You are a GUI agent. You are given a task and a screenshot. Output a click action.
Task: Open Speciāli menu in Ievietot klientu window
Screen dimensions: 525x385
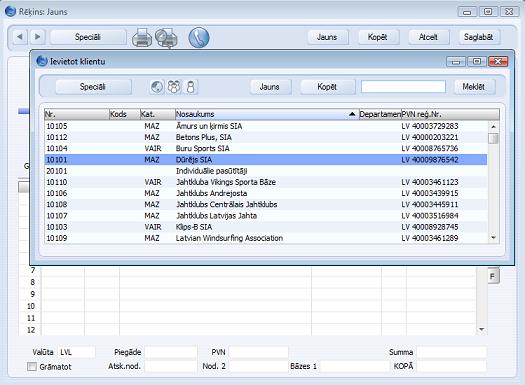93,87
